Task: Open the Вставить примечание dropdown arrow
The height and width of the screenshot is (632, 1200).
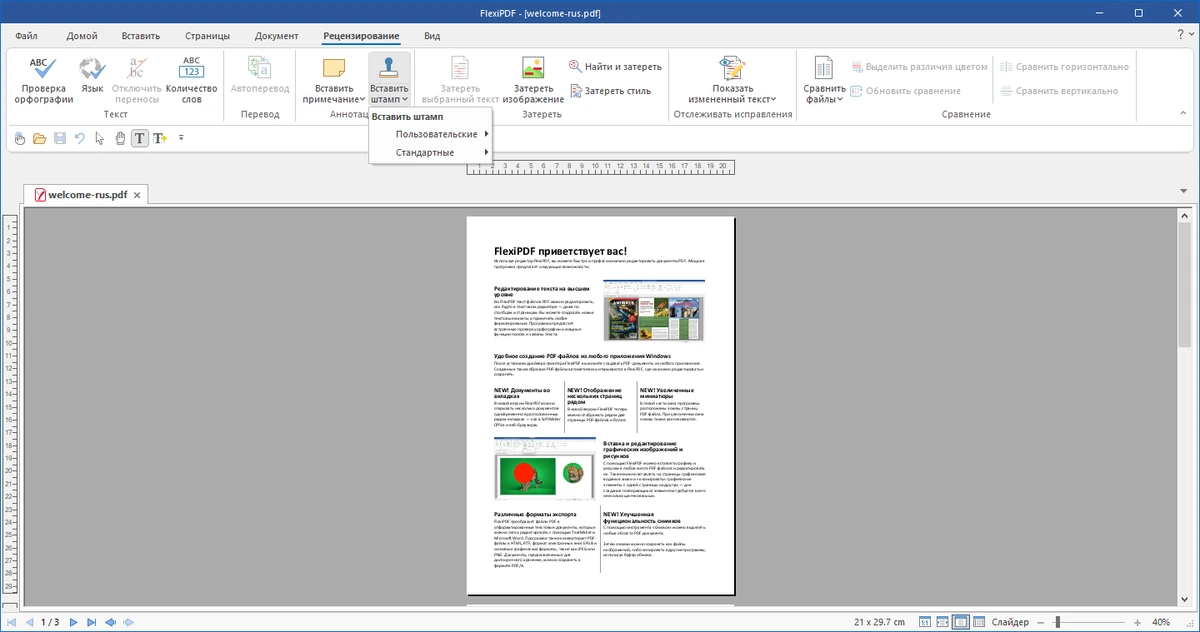Action: tap(361, 100)
